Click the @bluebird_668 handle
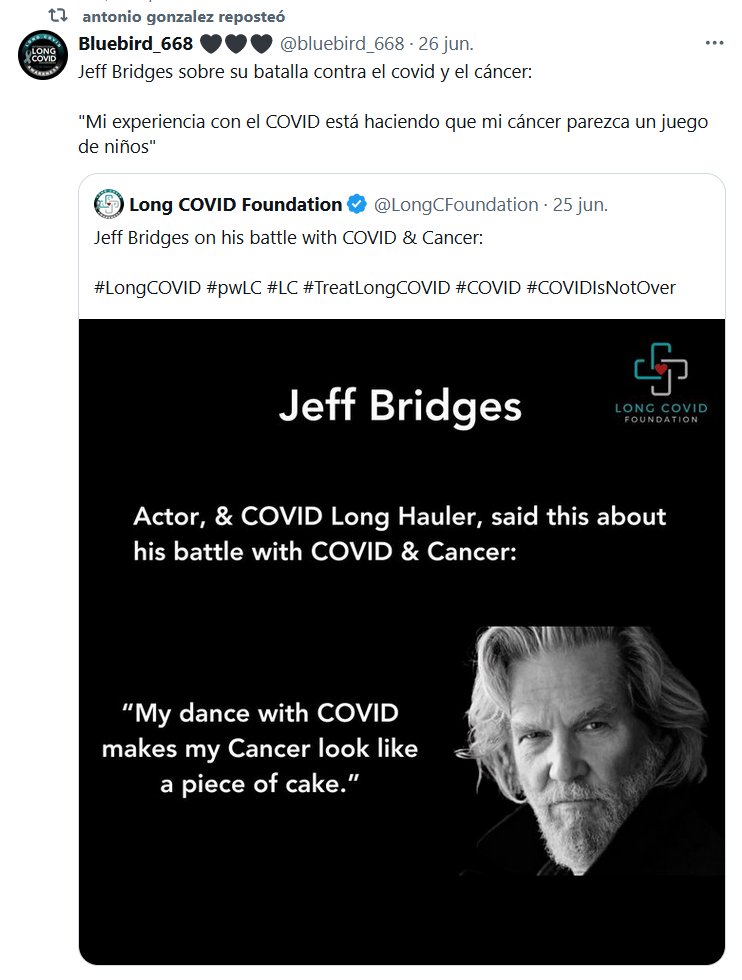 (x=342, y=44)
